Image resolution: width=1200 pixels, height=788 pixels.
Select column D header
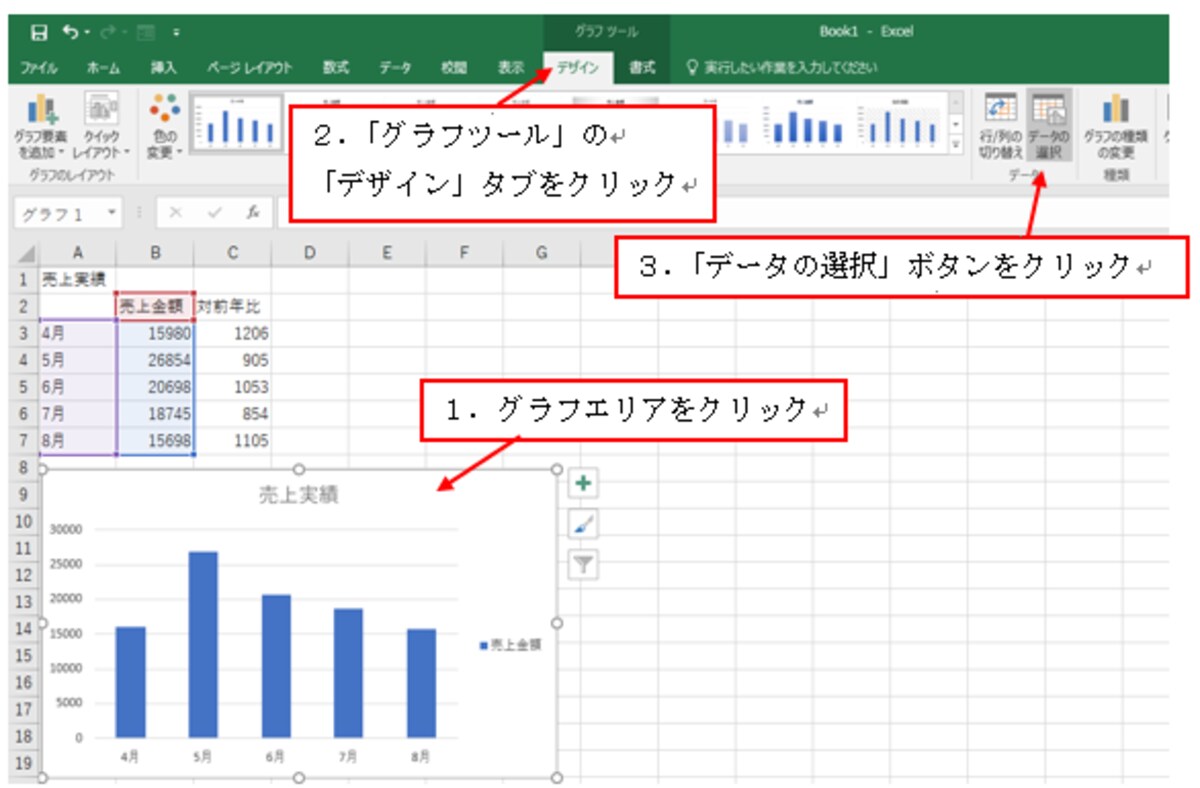click(x=309, y=254)
